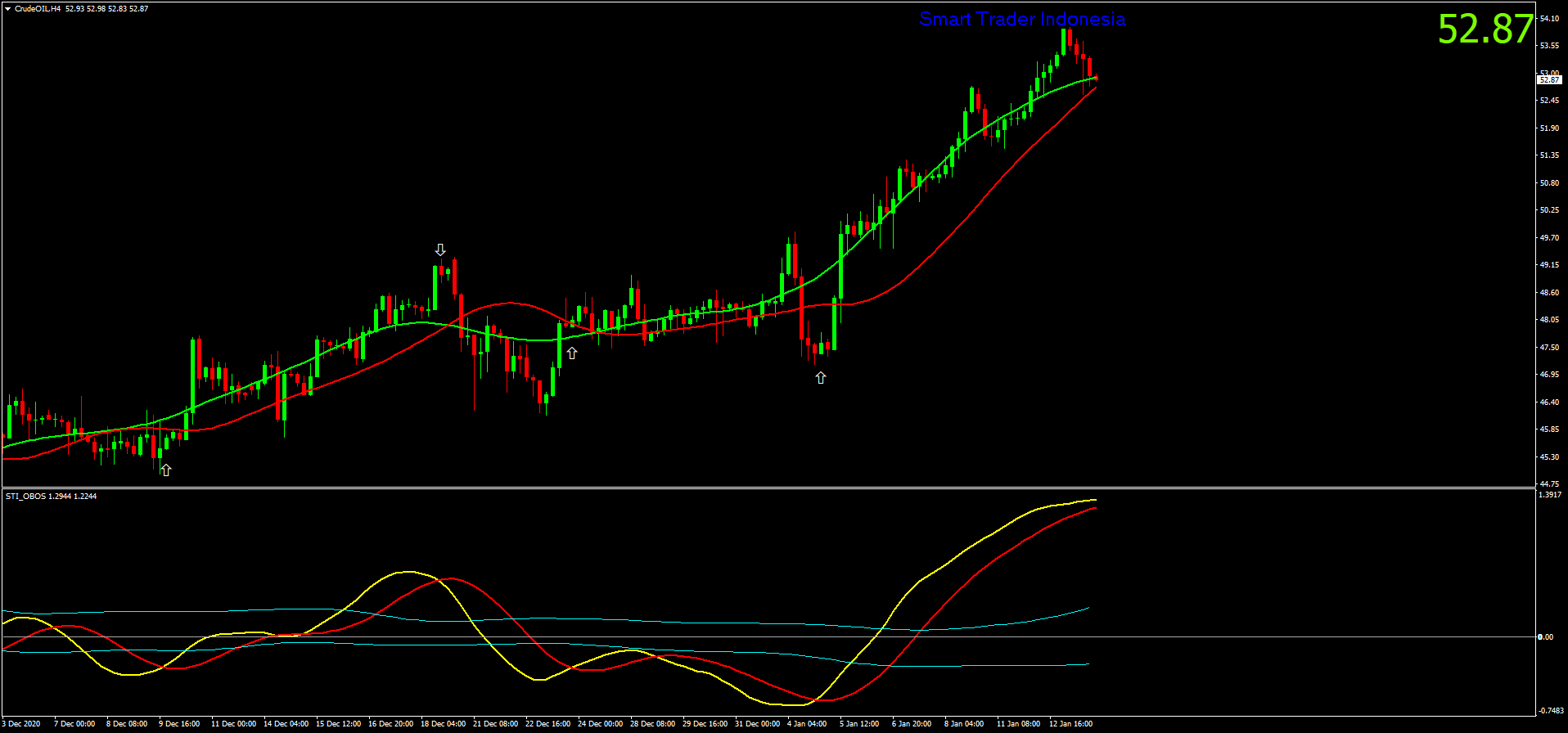The image size is (1568, 733).
Task: Click the 5 Jan 12:00 time label
Action: click(859, 724)
